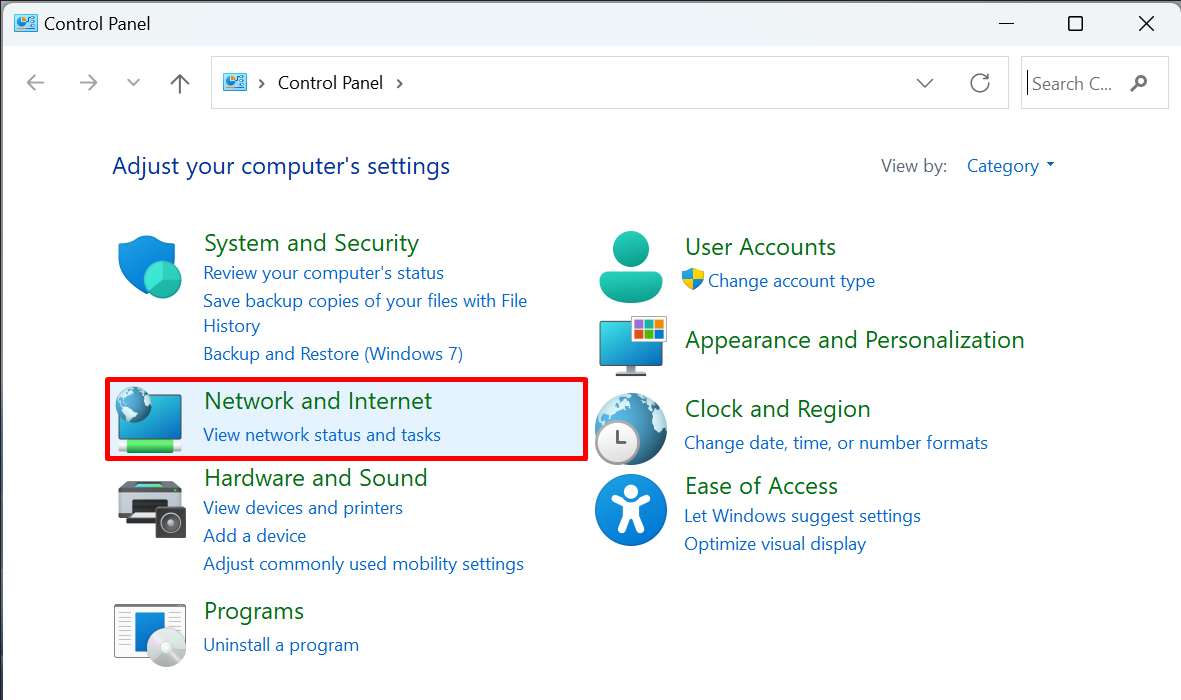Click the Appearance and Personalization monitor icon

pos(633,344)
